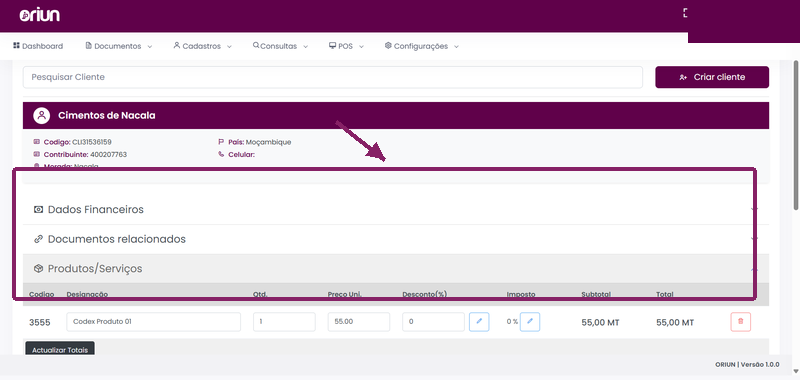Click the Dashboard grid icon
Screen dimensions: 800x380
pos(16,45)
